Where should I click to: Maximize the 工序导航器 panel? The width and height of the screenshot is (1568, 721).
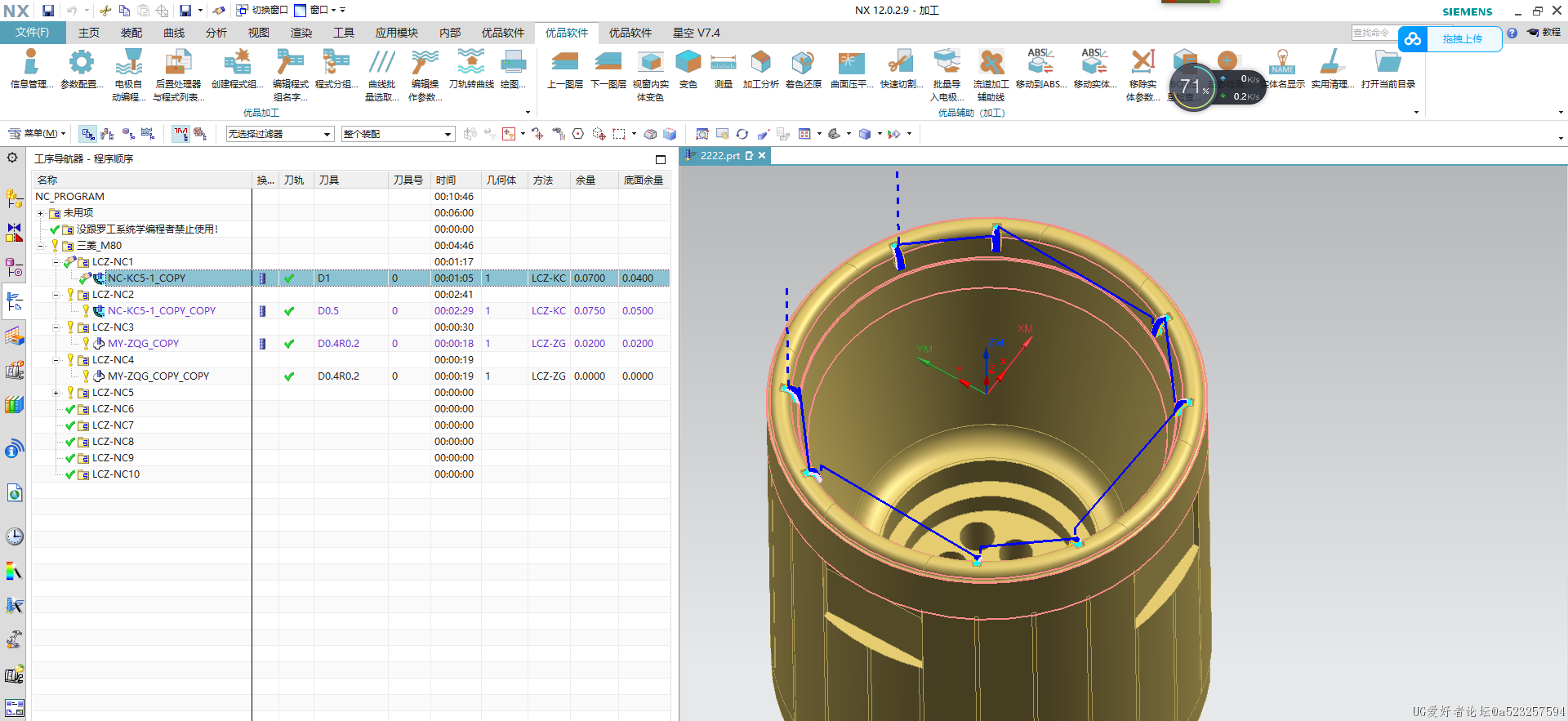[x=661, y=159]
